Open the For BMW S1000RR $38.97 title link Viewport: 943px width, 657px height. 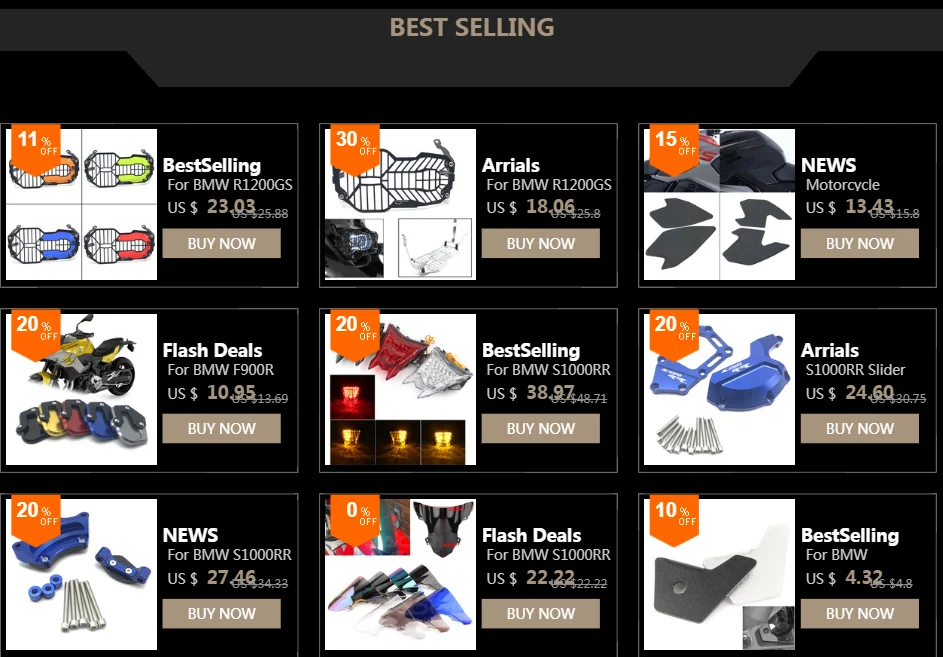[548, 369]
